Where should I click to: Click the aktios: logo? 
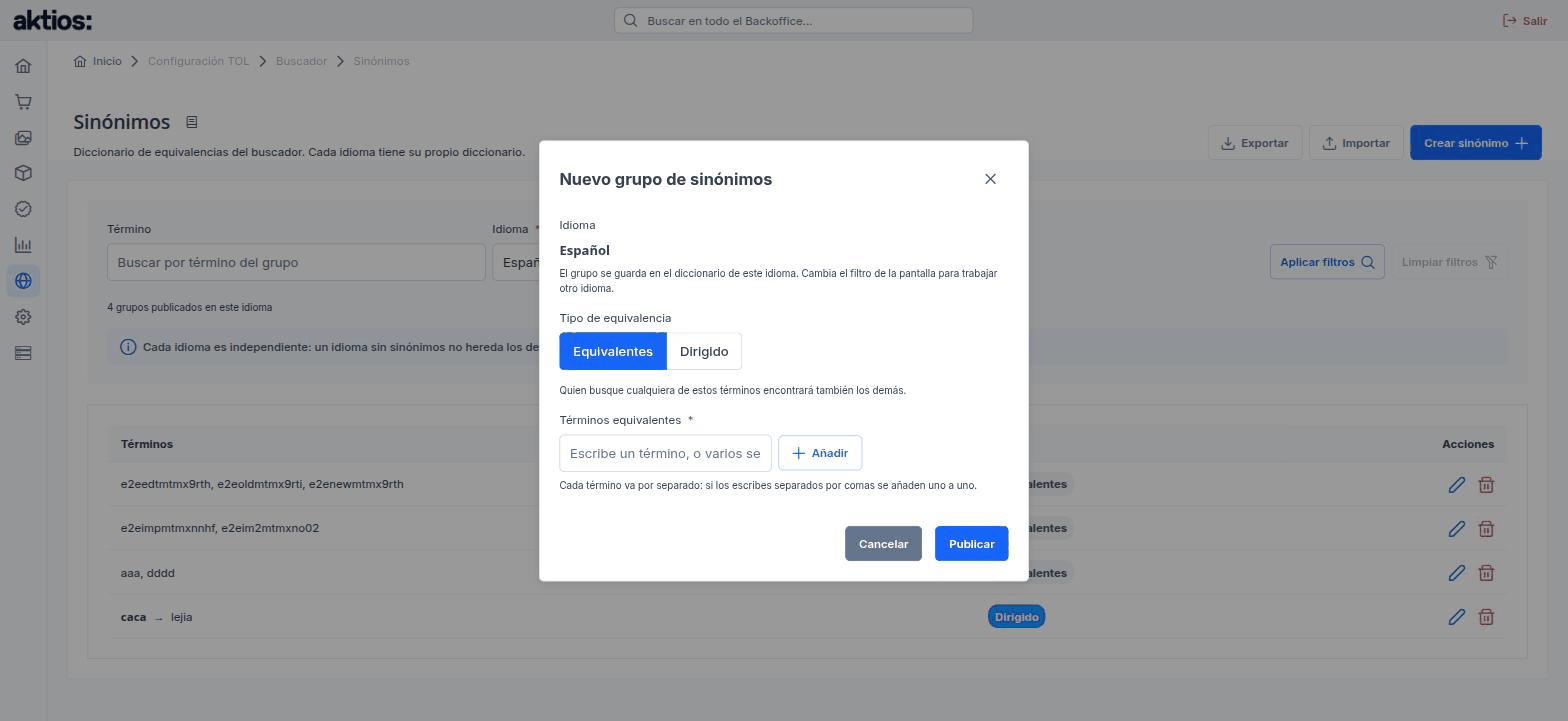point(52,20)
